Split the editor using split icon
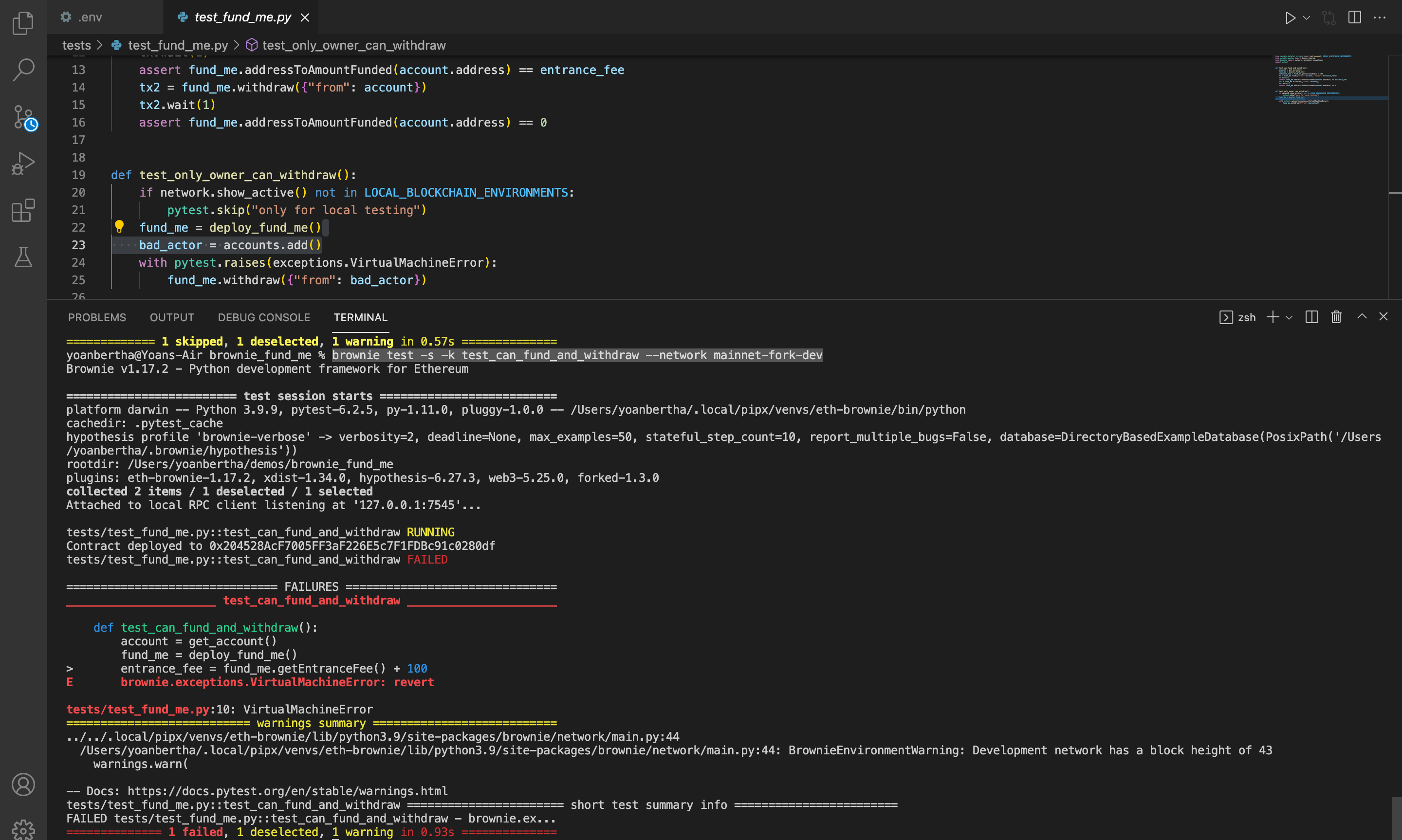The height and width of the screenshot is (840, 1402). pyautogui.click(x=1354, y=17)
